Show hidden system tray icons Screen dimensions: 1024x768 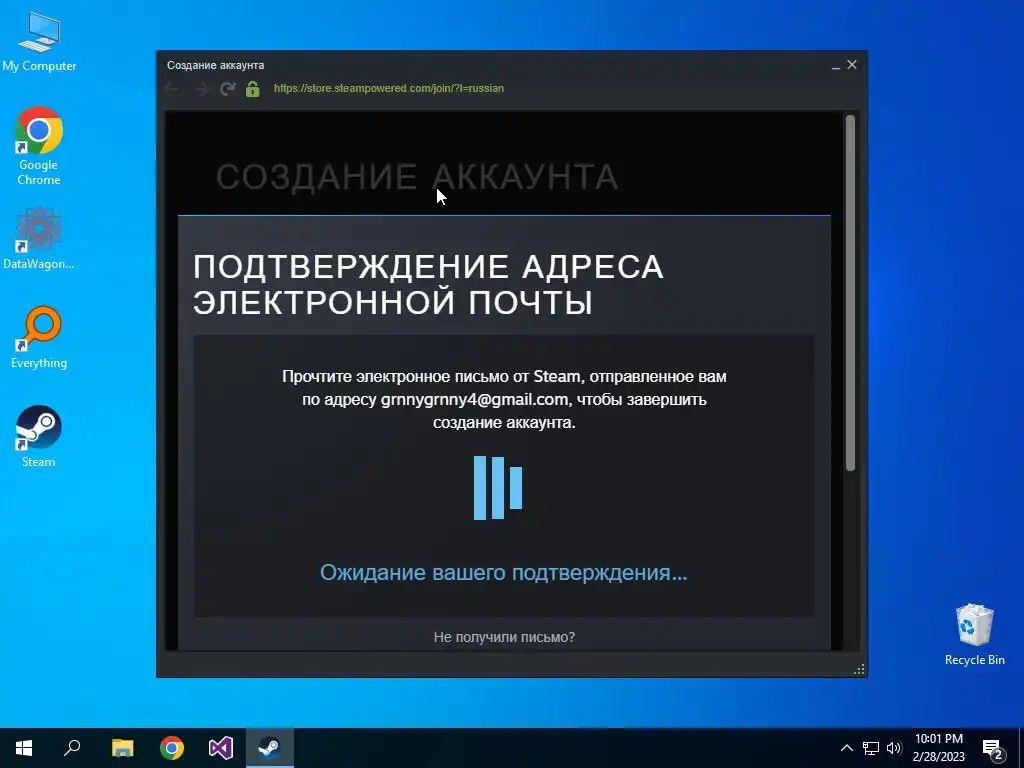[x=846, y=748]
